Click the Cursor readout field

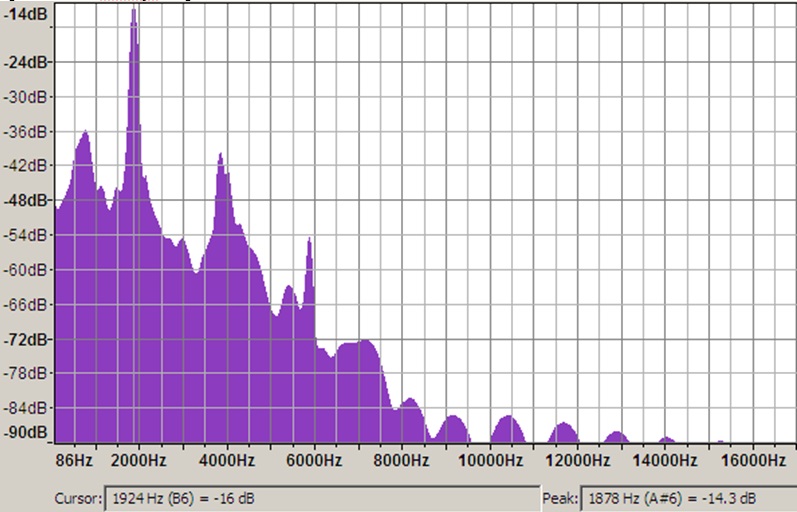(x=320, y=498)
